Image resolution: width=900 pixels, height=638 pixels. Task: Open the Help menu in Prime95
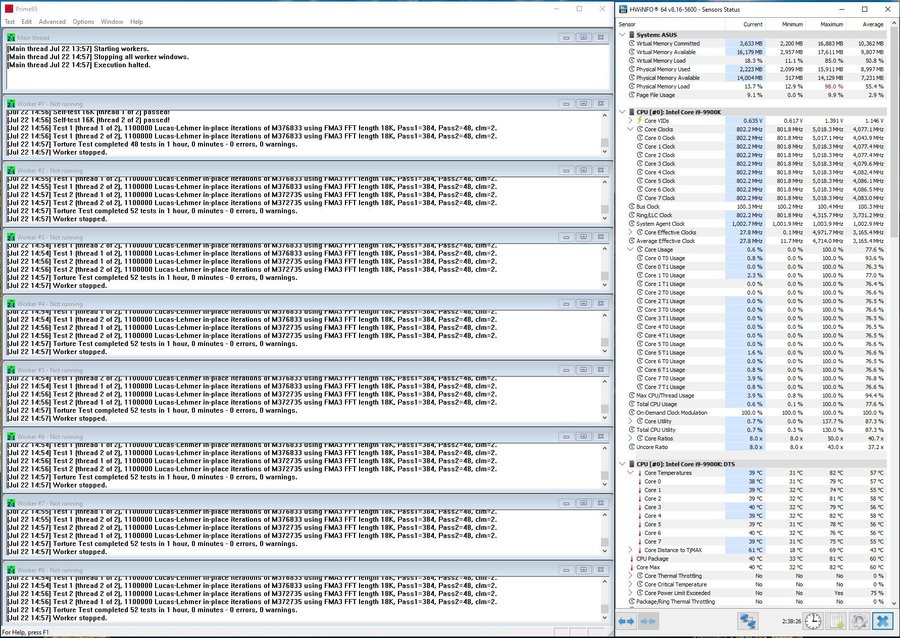[x=137, y=22]
